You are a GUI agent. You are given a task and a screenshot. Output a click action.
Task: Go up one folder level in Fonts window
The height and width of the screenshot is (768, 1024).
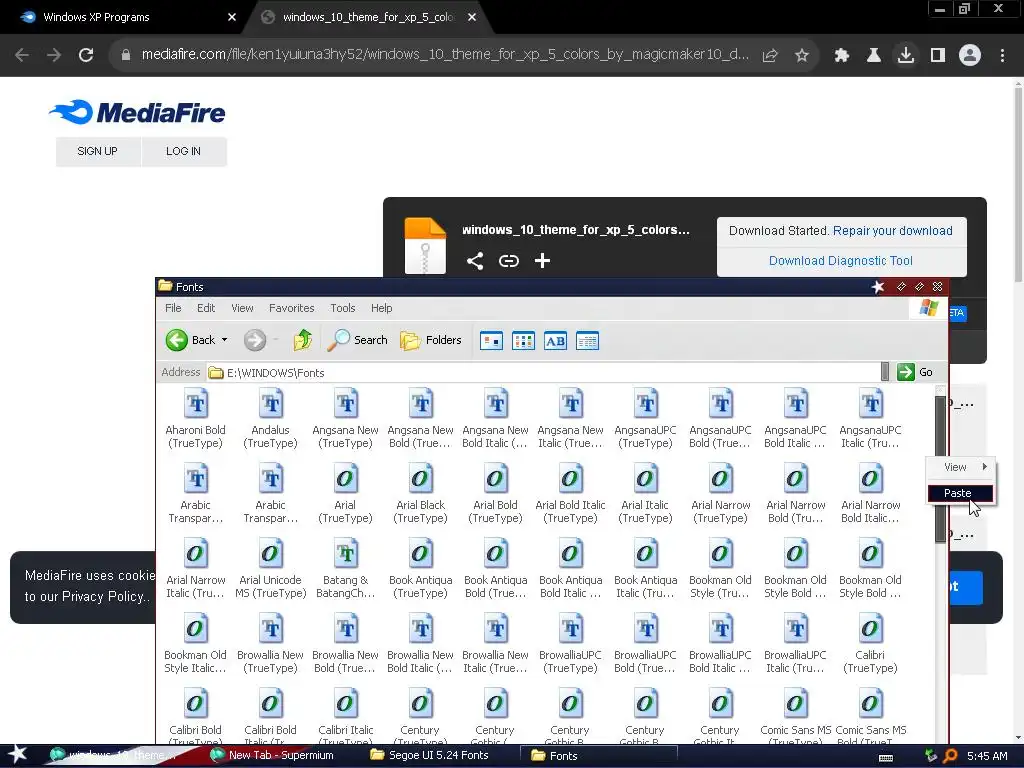coord(302,340)
